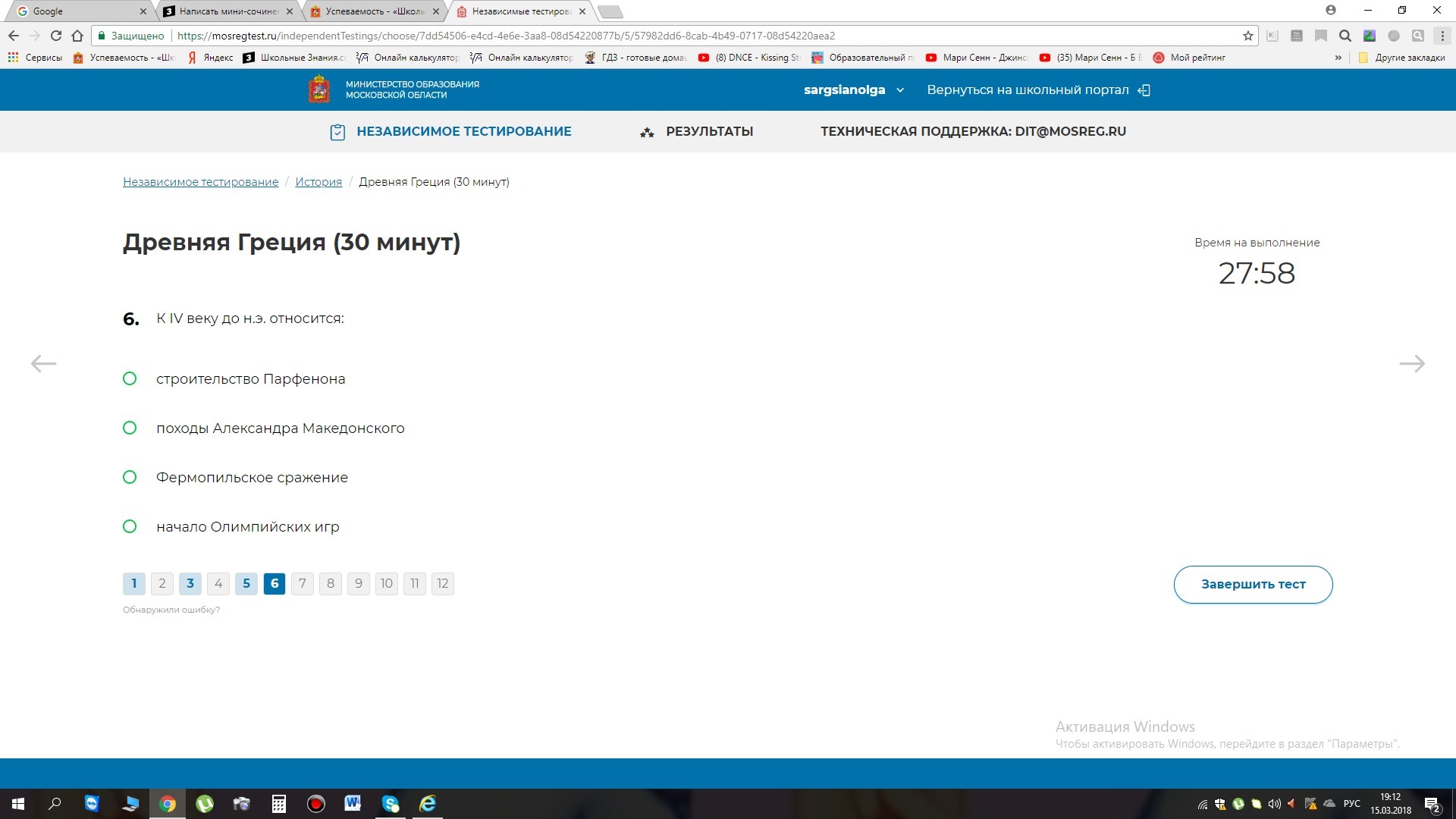
Task: Click the next question right arrow
Action: point(1411,364)
